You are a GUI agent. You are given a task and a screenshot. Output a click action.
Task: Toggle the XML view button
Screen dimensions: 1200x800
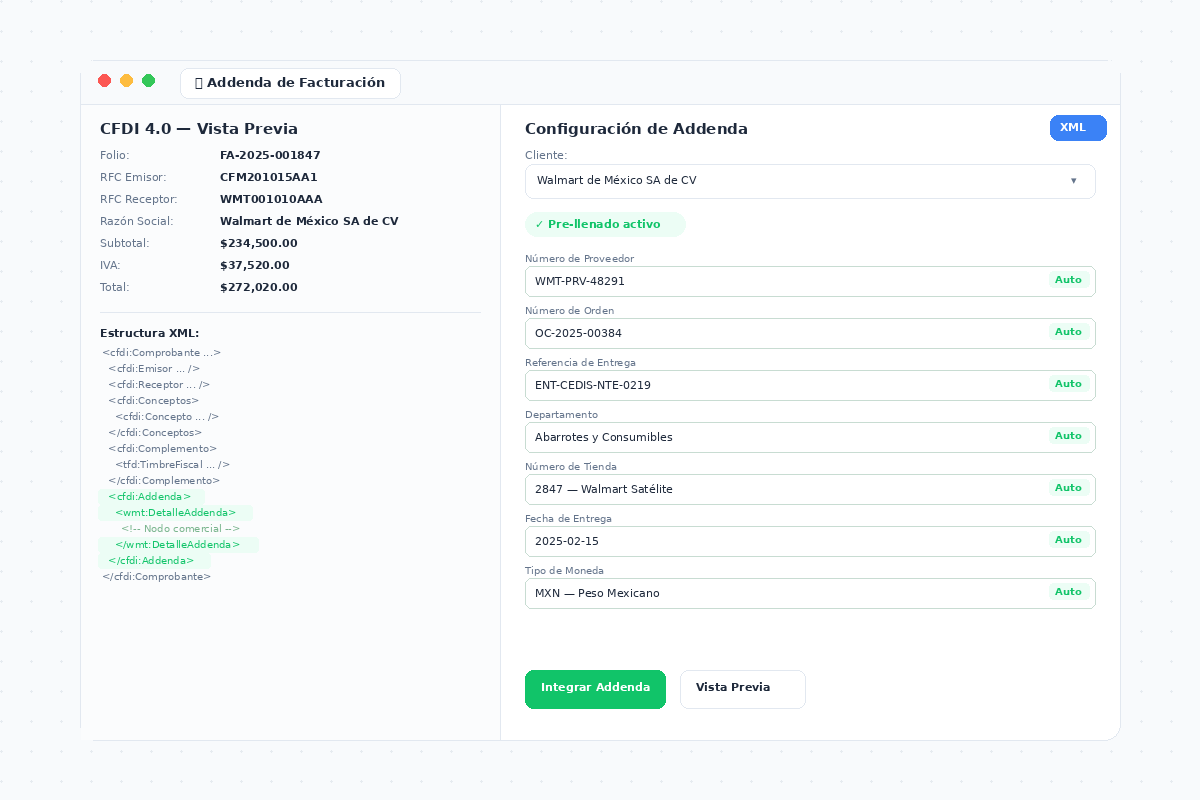click(1078, 128)
